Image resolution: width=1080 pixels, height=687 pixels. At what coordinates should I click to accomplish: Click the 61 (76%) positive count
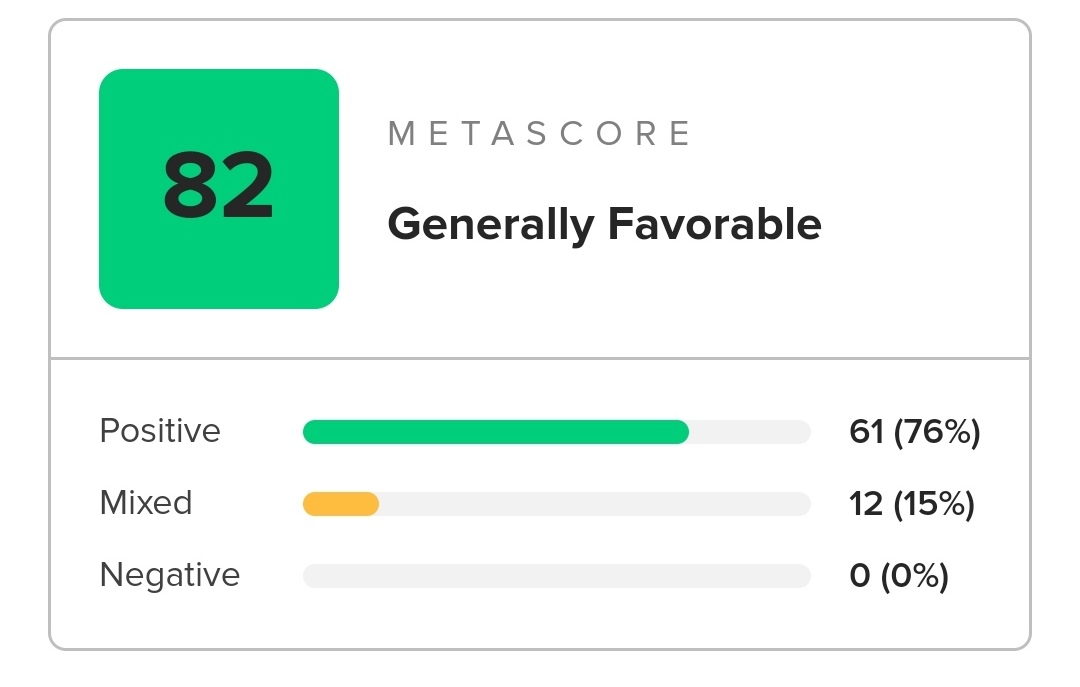(915, 432)
